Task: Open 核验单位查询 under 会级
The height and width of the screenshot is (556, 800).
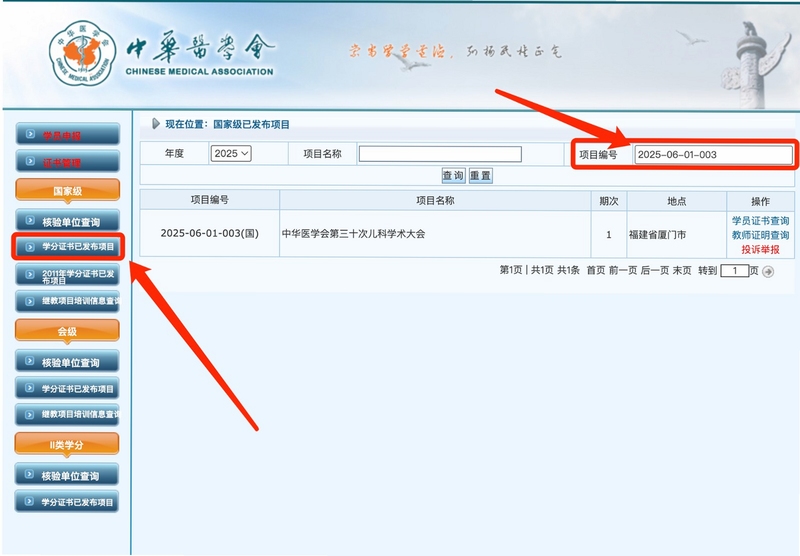Action: pyautogui.click(x=67, y=362)
